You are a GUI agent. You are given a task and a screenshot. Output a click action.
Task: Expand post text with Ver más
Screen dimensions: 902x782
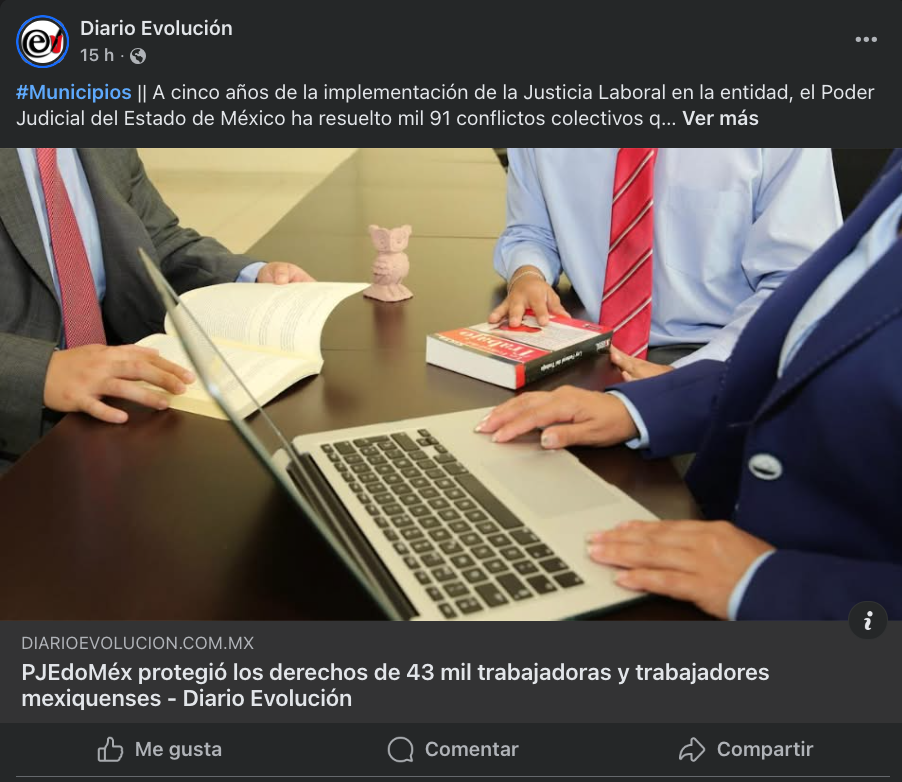720,119
